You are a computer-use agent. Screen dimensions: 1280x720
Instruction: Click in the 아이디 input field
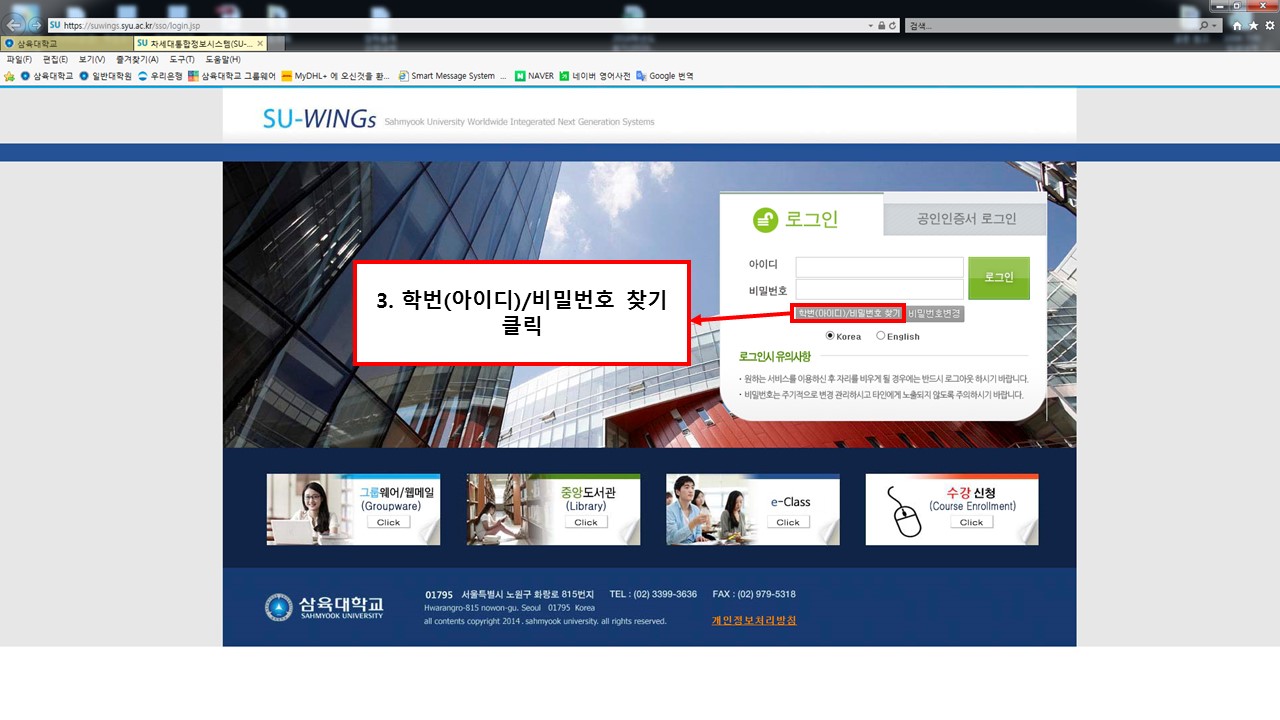click(x=879, y=267)
